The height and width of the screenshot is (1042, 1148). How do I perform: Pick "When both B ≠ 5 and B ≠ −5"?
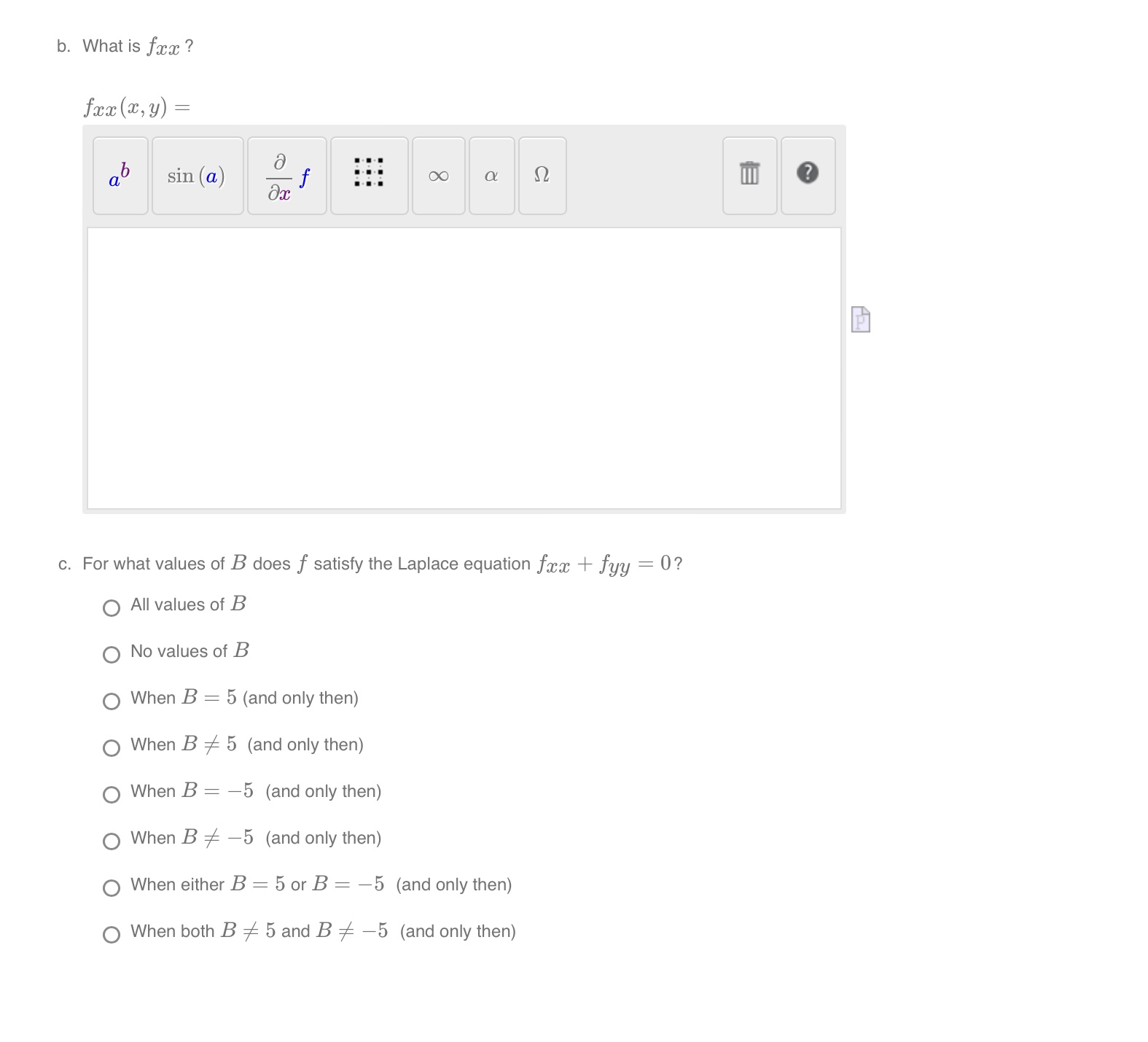[x=111, y=935]
